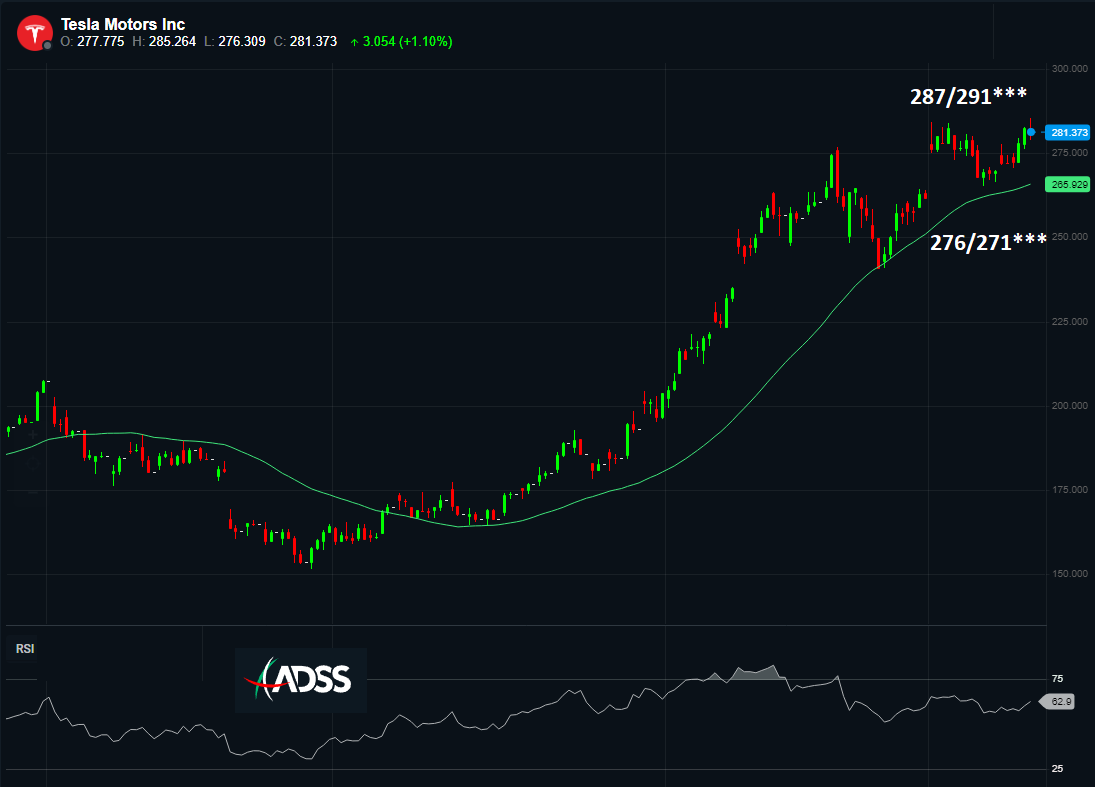Click the RSI indicator label

(25, 649)
